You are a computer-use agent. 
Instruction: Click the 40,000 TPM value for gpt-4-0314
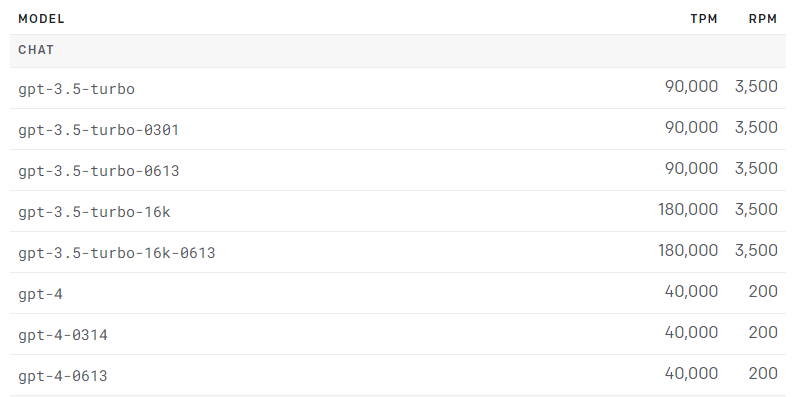click(691, 332)
